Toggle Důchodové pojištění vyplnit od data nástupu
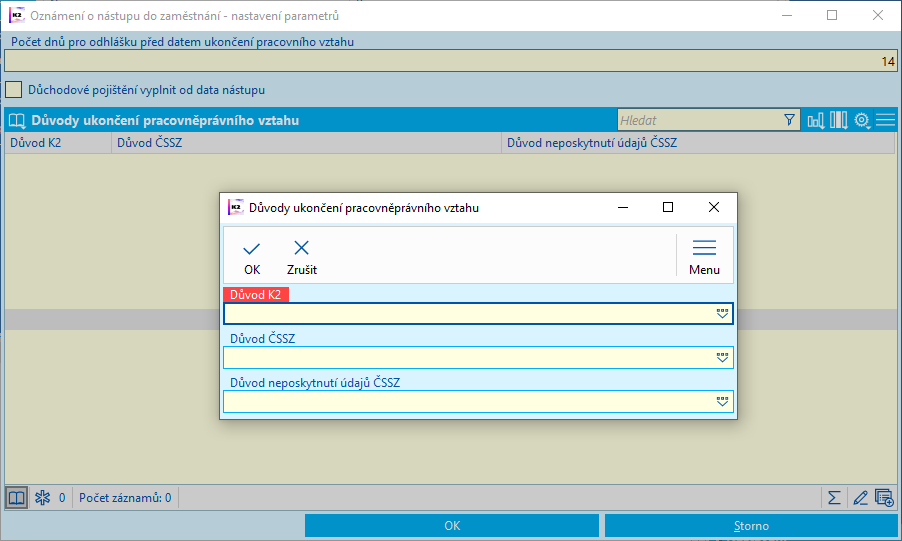Screen dimensions: 902x541 pyautogui.click(x=14, y=90)
